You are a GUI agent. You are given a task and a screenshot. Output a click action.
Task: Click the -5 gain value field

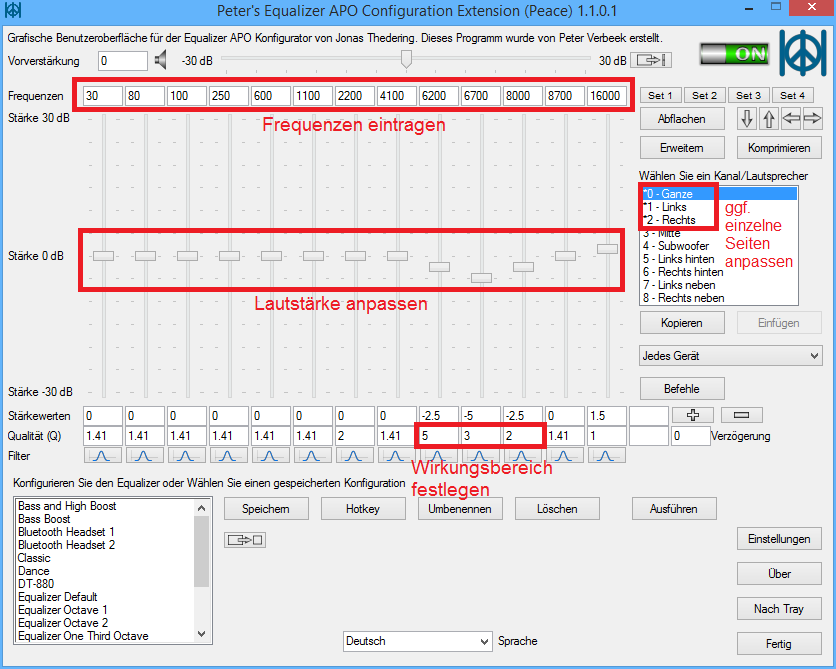click(x=480, y=415)
